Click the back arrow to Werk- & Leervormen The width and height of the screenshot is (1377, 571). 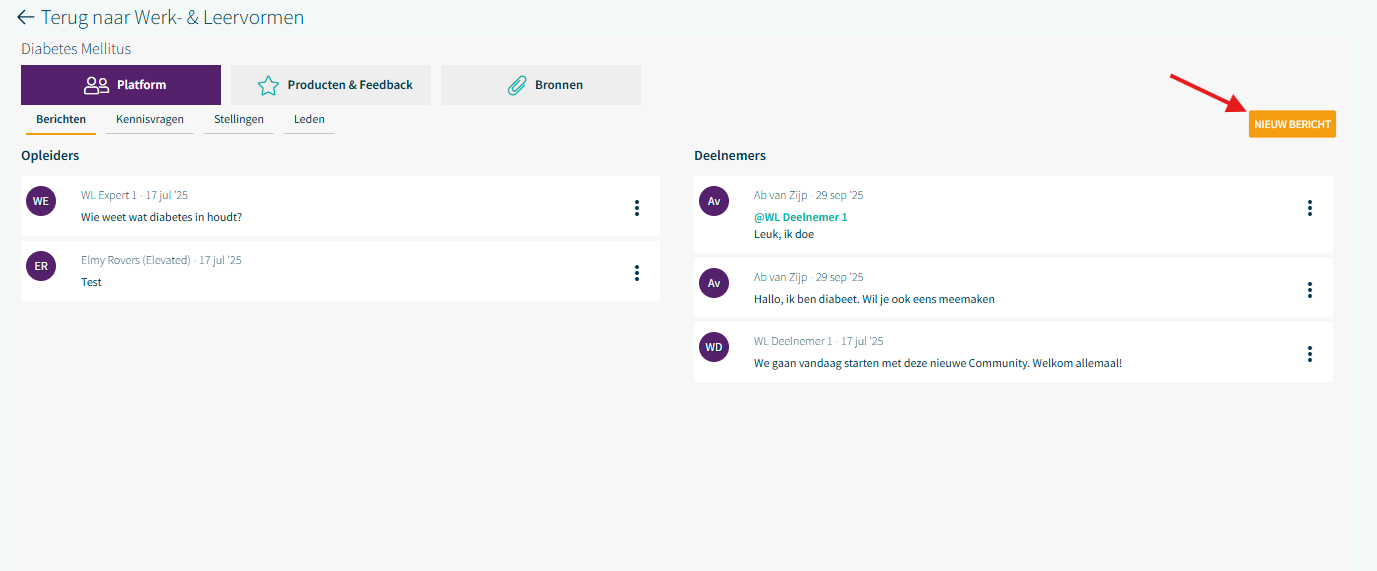(25, 18)
